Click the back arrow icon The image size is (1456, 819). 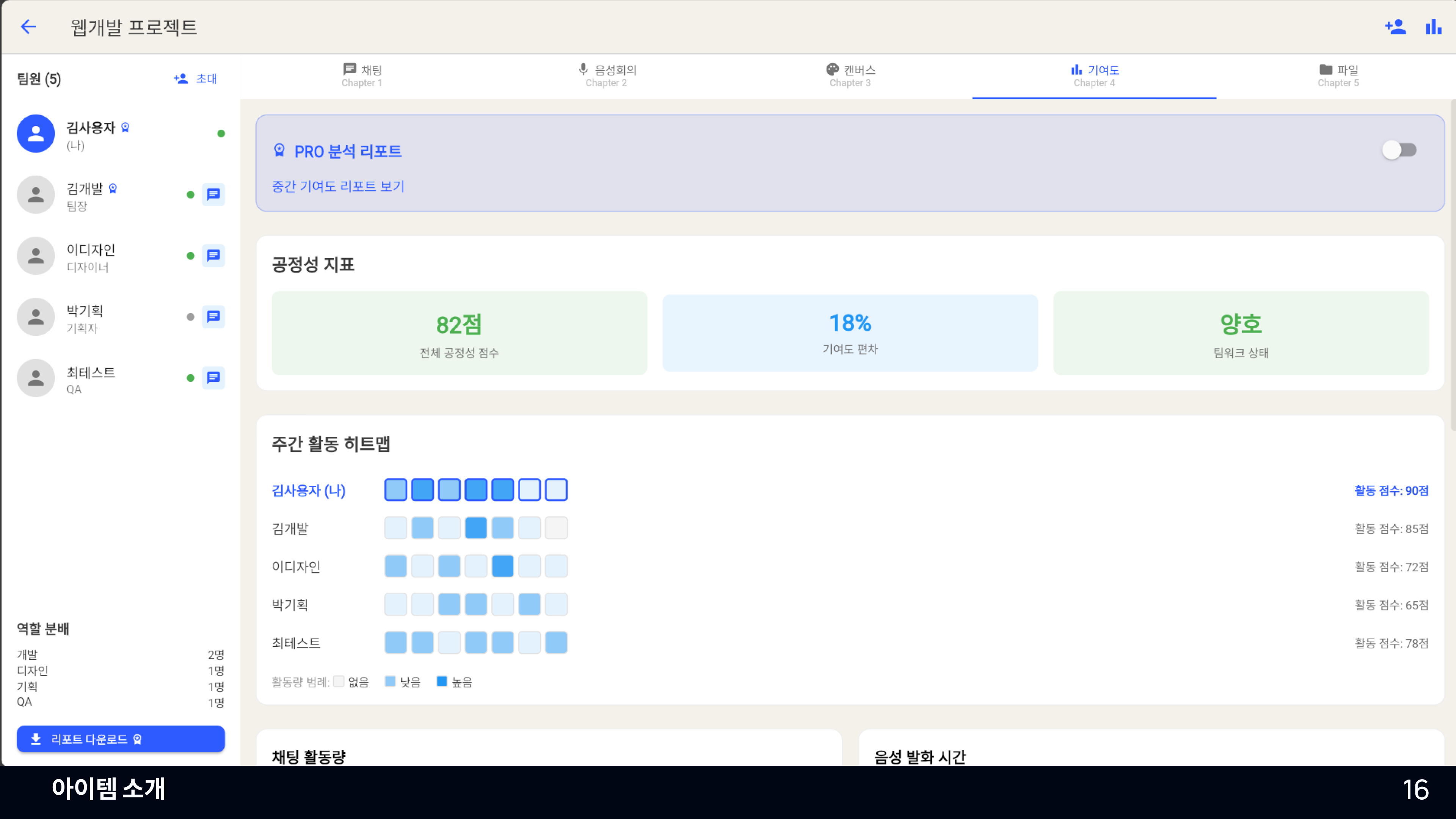coord(28,27)
